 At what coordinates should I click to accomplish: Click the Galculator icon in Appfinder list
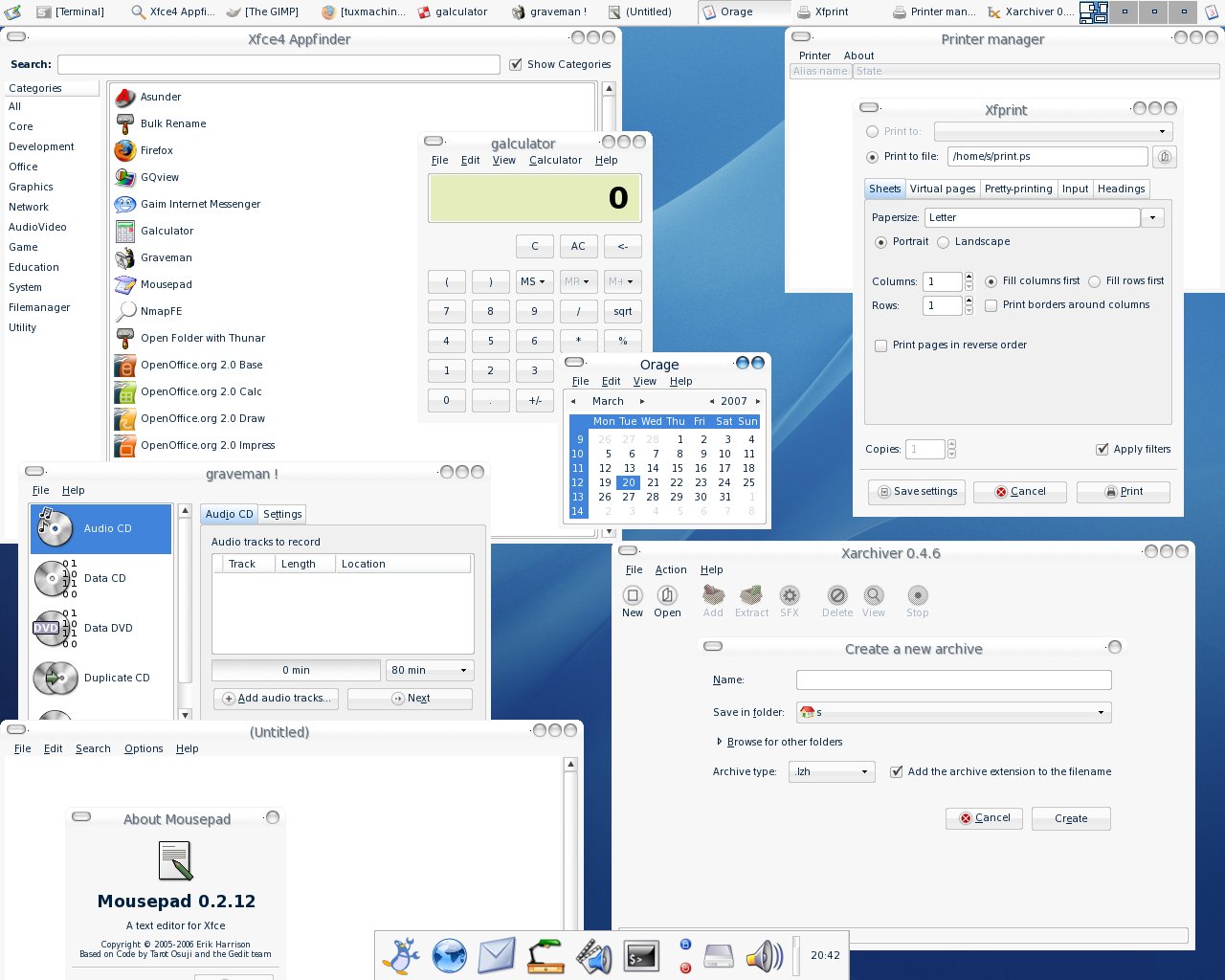click(x=125, y=231)
